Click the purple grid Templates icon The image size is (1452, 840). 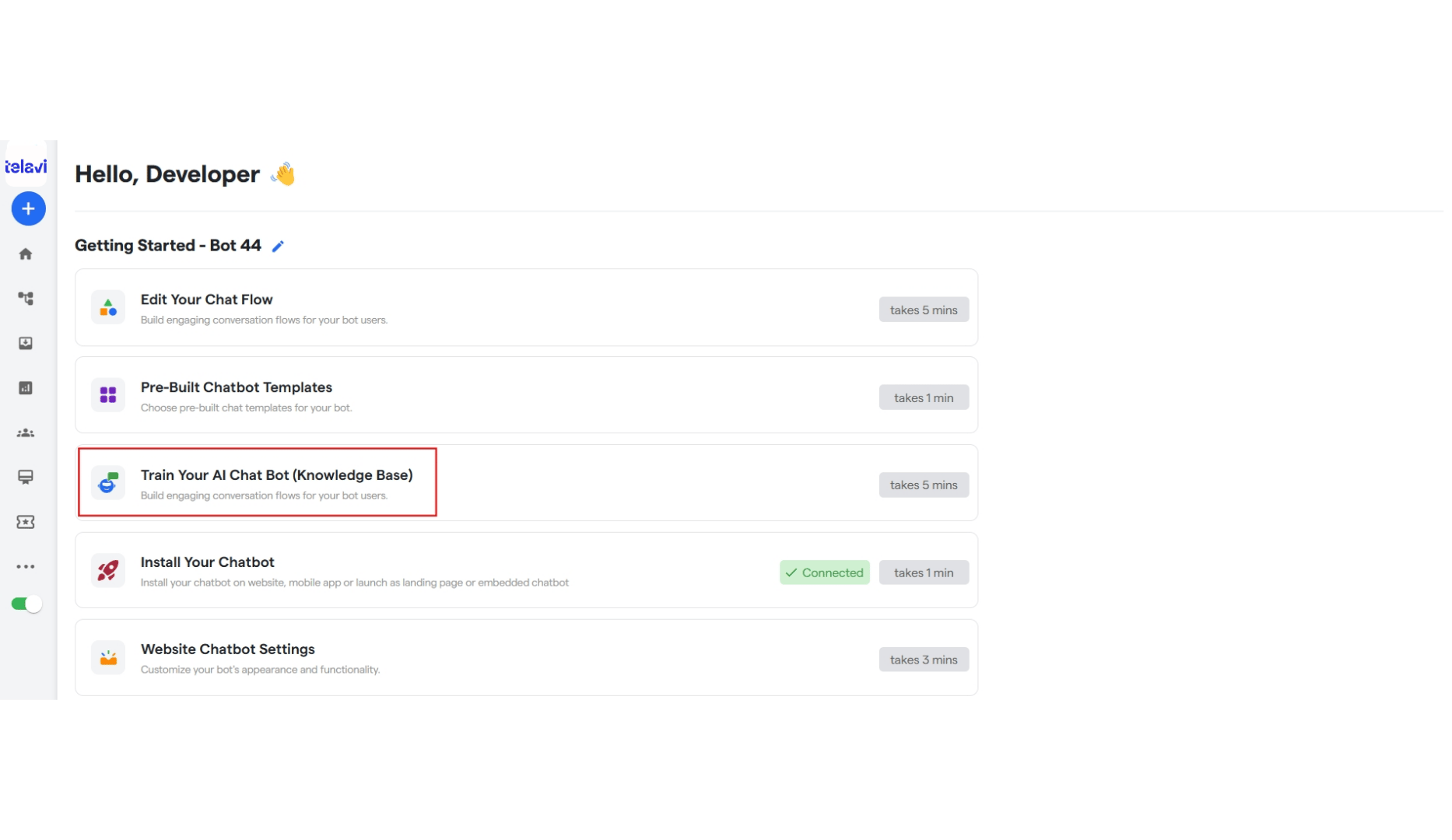108,395
